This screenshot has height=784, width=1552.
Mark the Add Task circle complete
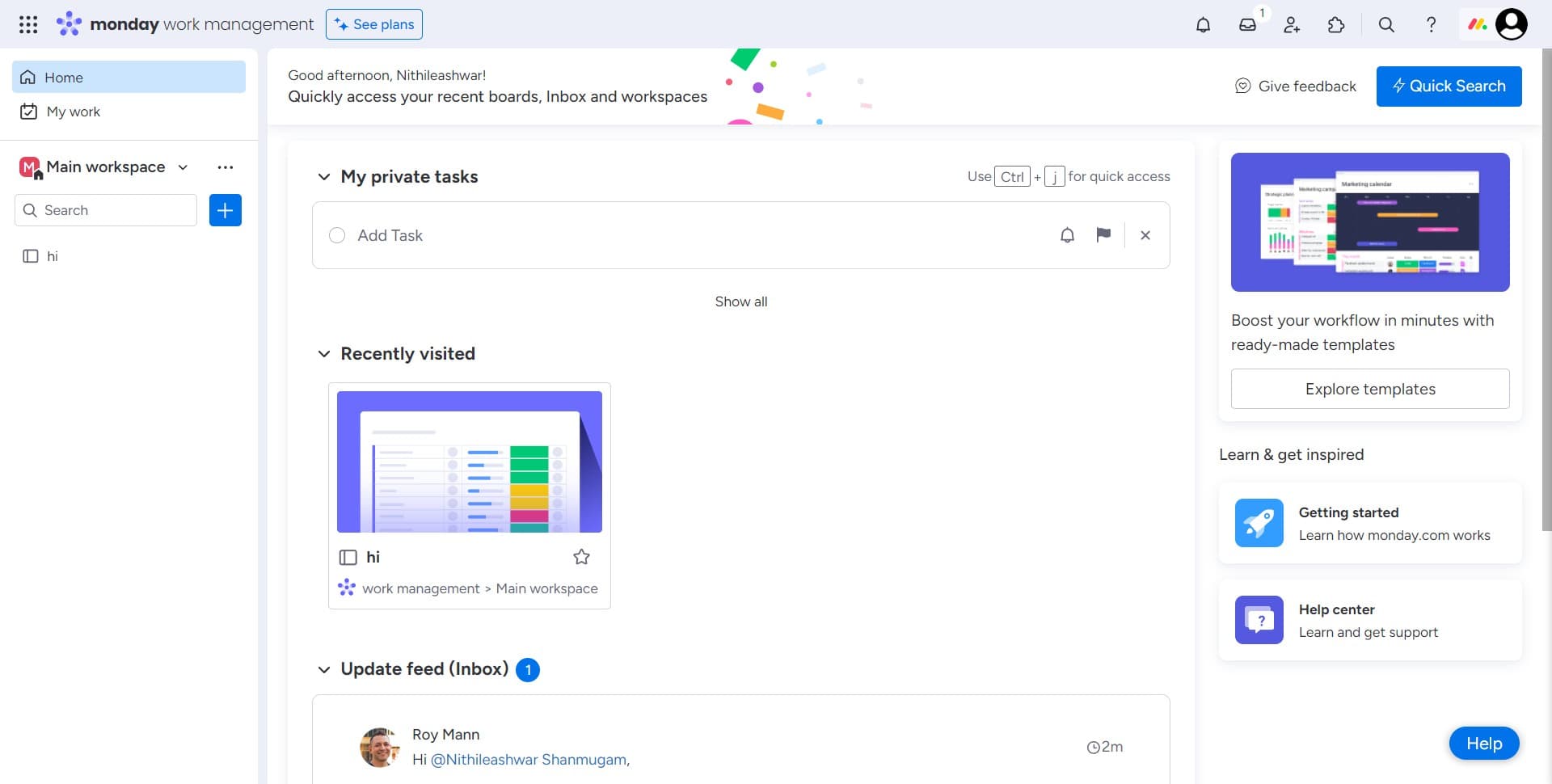click(x=337, y=235)
